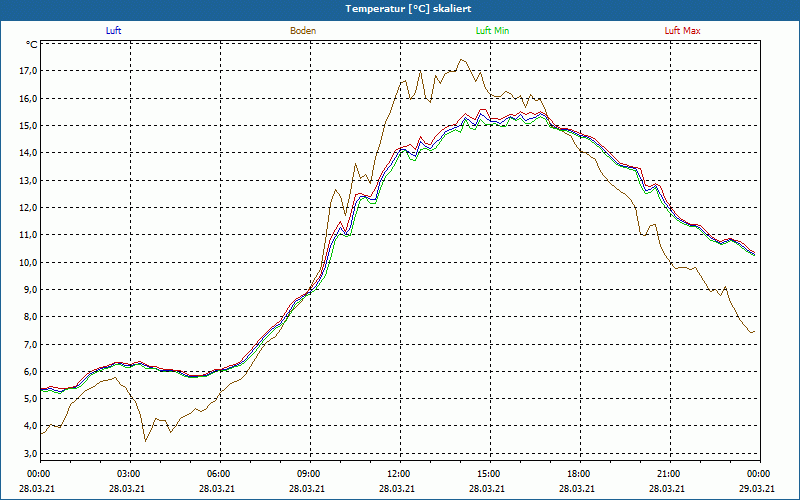Click the blue 'Luft' legend label
Viewport: 800px width, 500px height.
[113, 31]
